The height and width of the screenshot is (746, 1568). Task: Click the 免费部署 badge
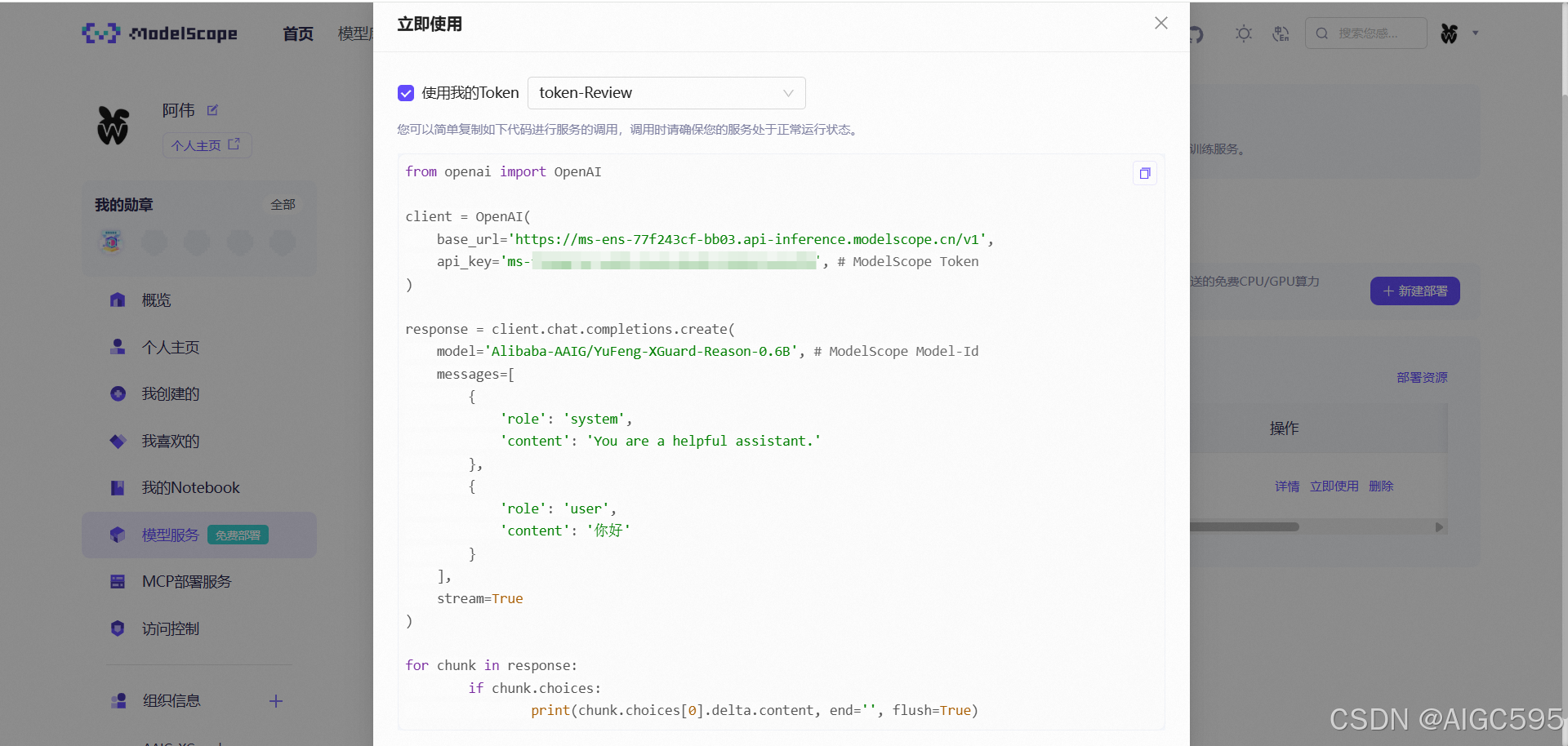click(x=238, y=535)
